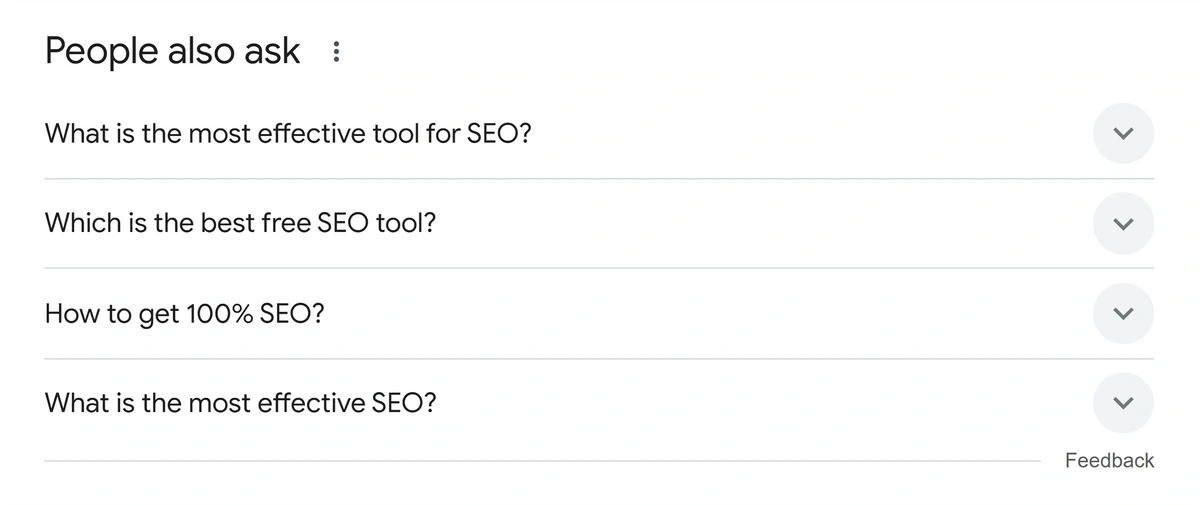The width and height of the screenshot is (1200, 505).
Task: Expand chevron for What is the most effective SEO
Action: [1123, 403]
